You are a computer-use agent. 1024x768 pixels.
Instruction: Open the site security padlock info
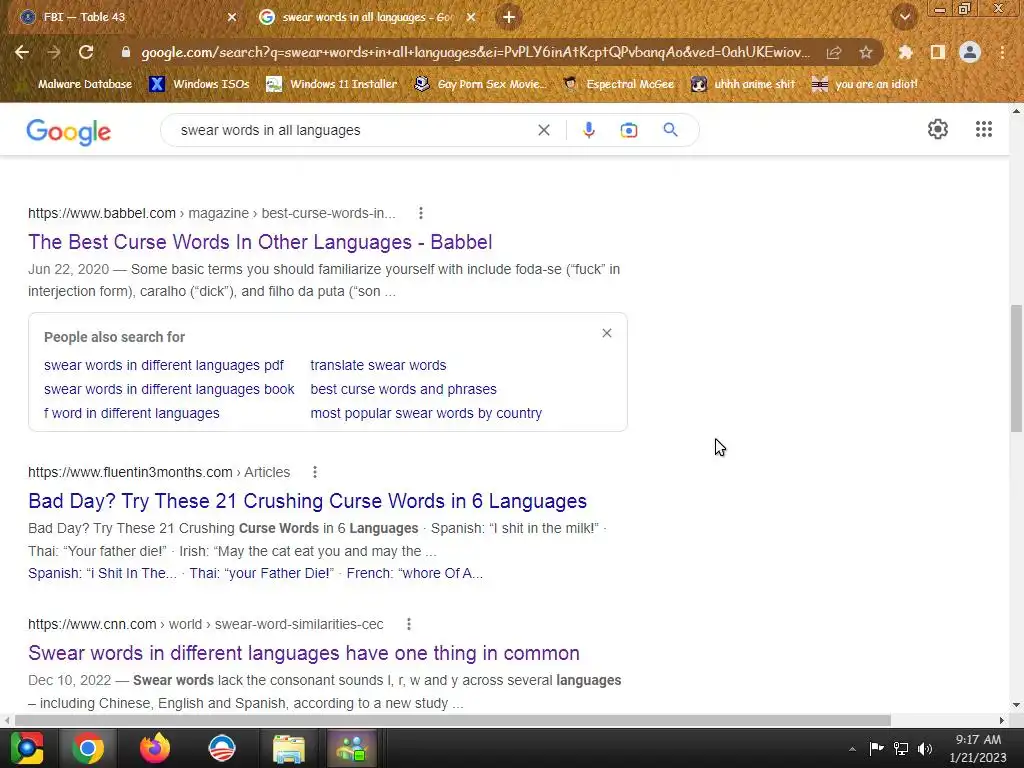coord(126,52)
